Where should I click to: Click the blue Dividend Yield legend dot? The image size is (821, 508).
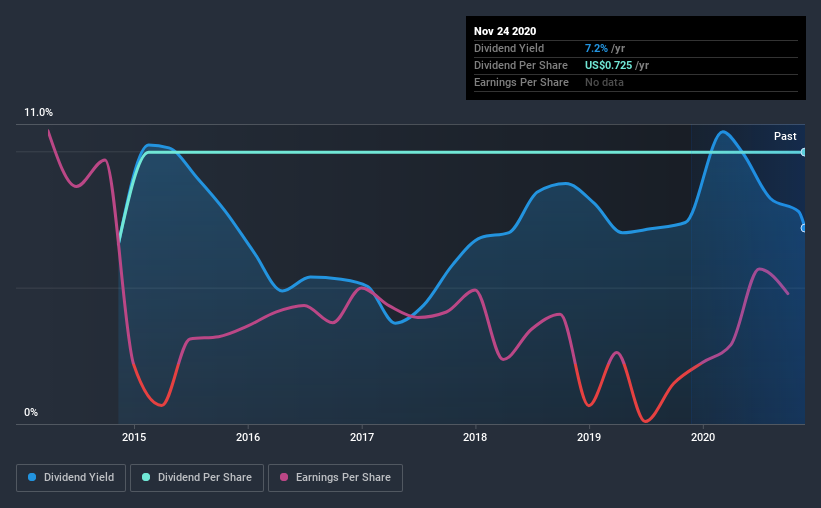[32, 477]
